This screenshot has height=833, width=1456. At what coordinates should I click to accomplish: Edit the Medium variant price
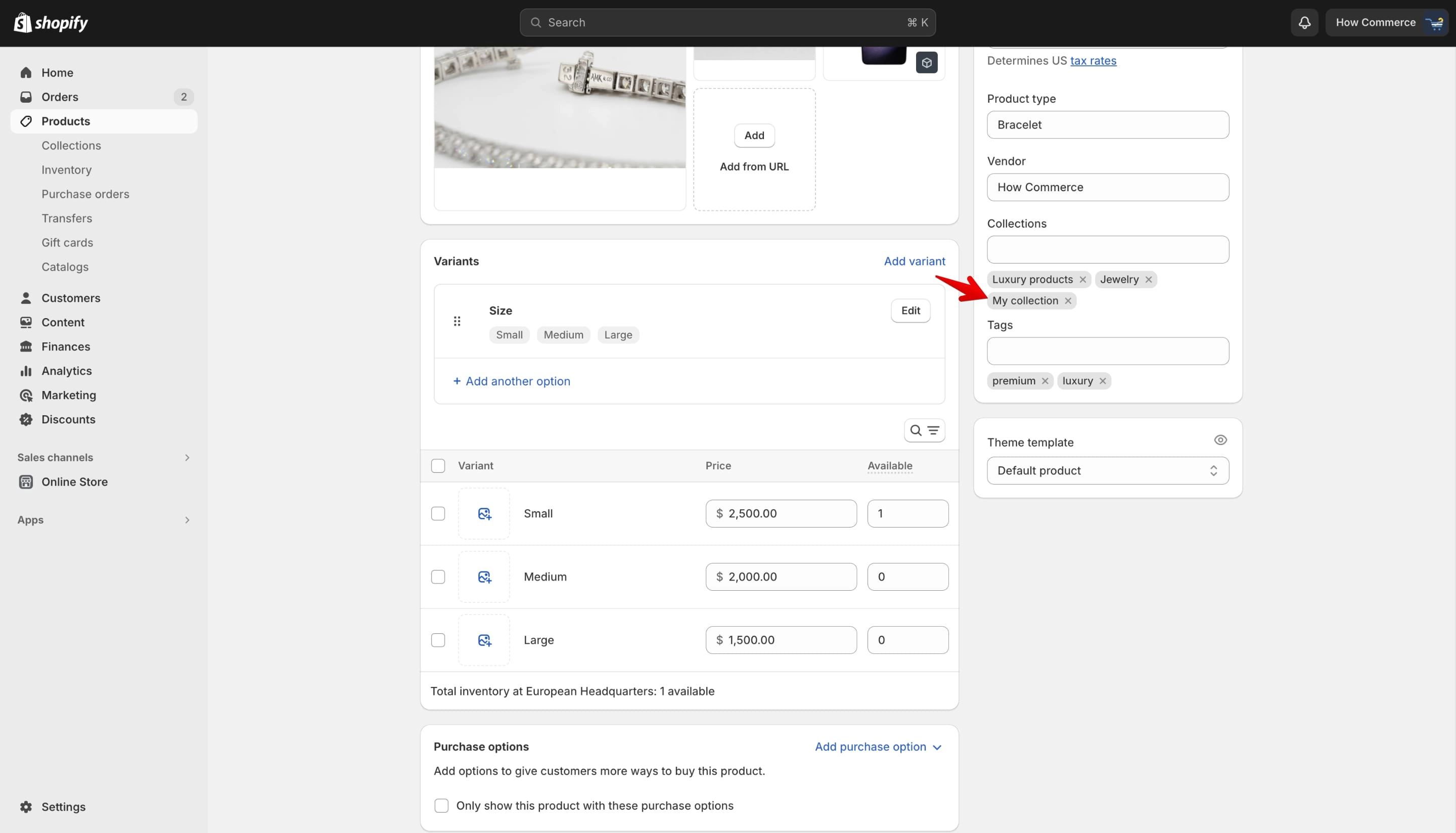(x=781, y=577)
